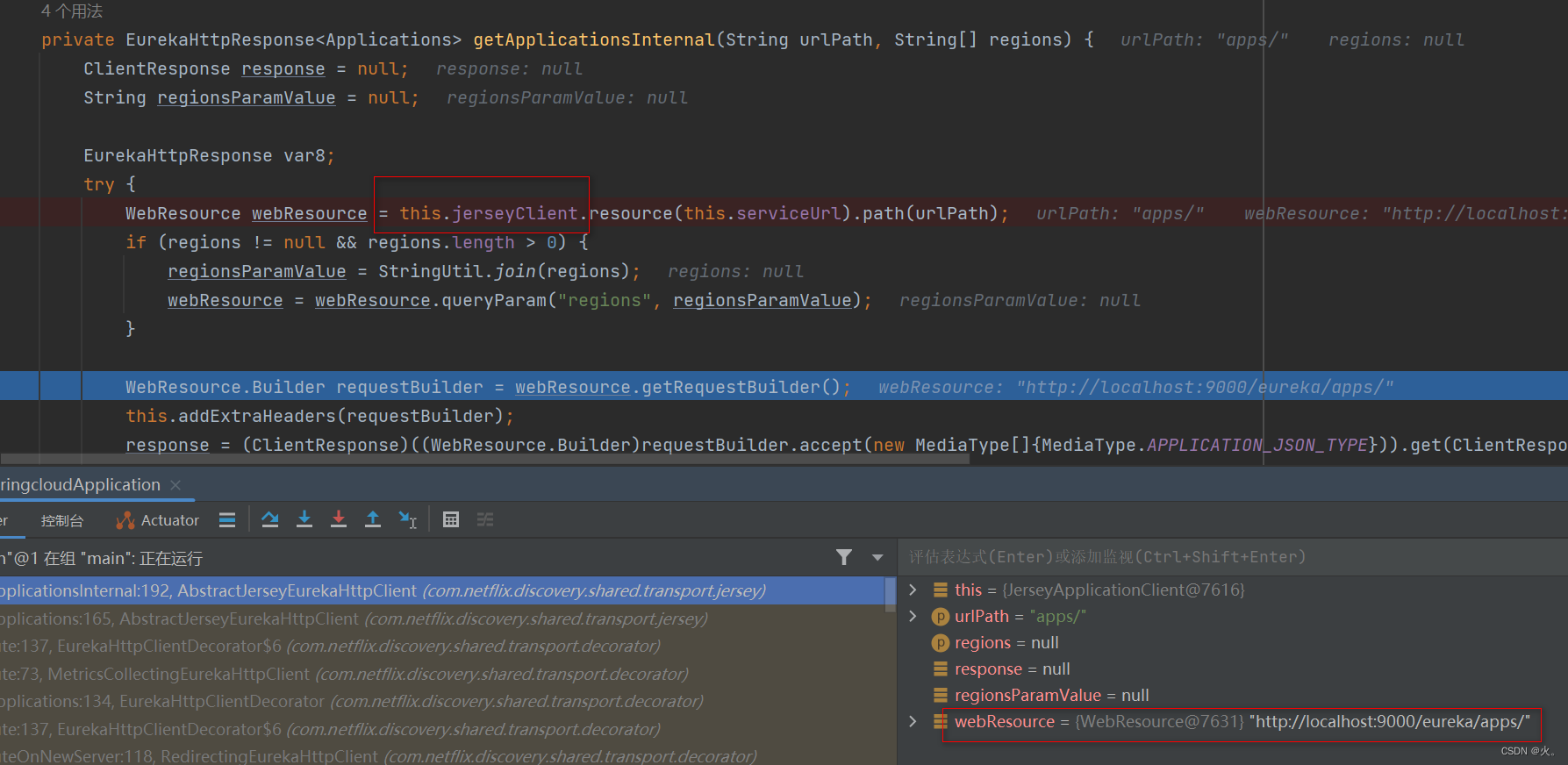Click queryParam call in the code
Image resolution: width=1568 pixels, height=765 pixels.
[x=494, y=300]
